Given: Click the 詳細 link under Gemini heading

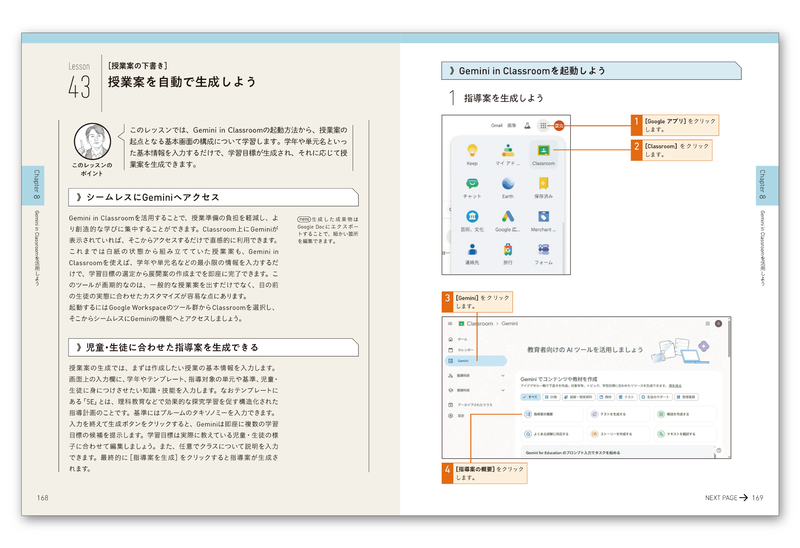Looking at the screenshot, I should click(x=675, y=386).
